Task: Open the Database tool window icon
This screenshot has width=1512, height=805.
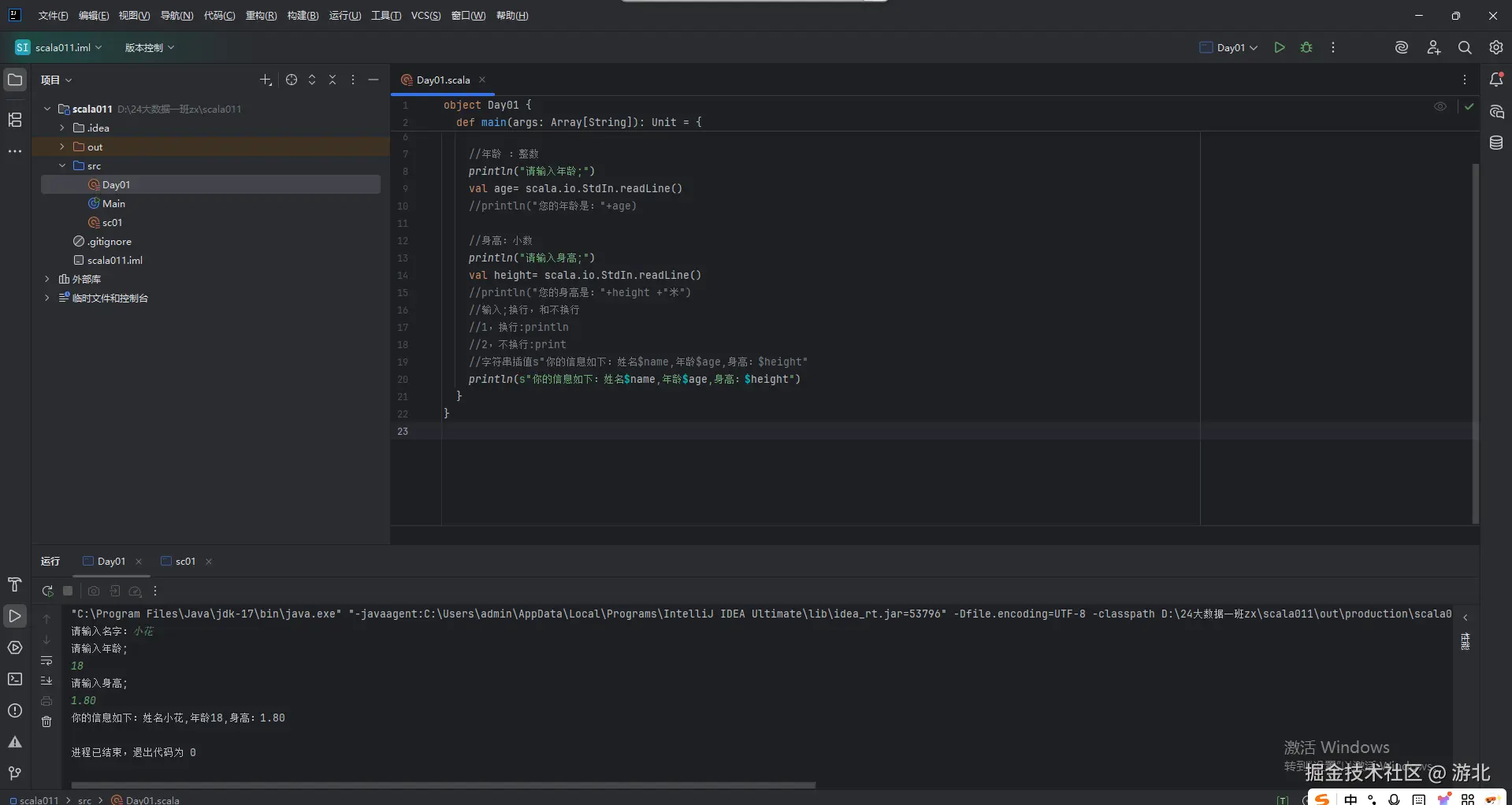Action: [1497, 143]
